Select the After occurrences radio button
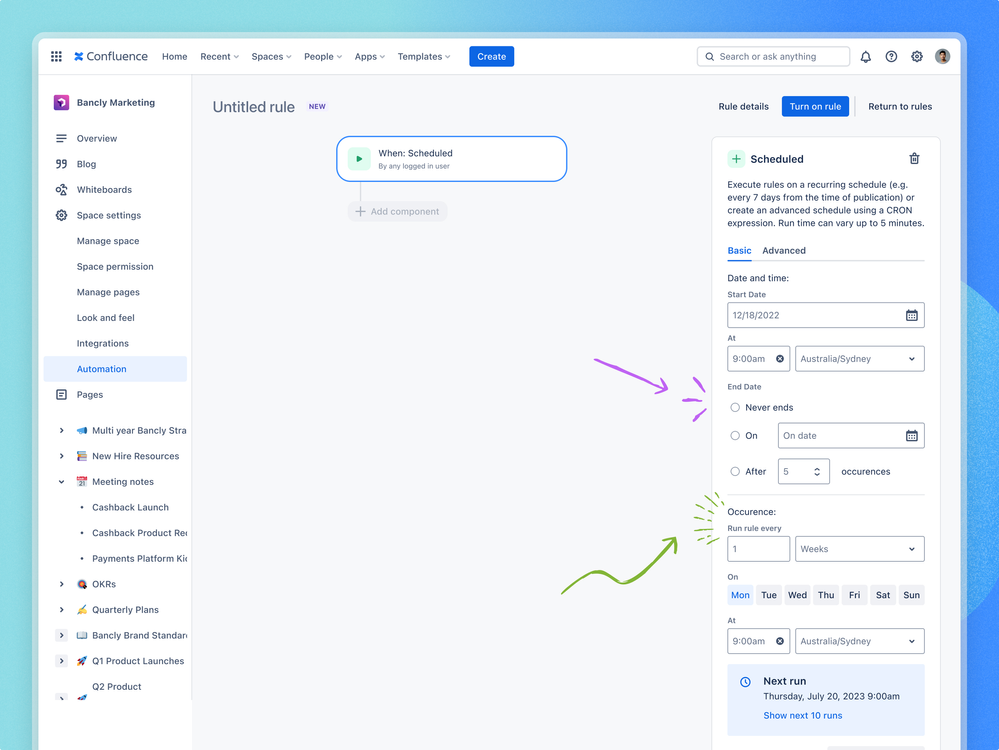Screen dimensions: 999x750 (735, 472)
